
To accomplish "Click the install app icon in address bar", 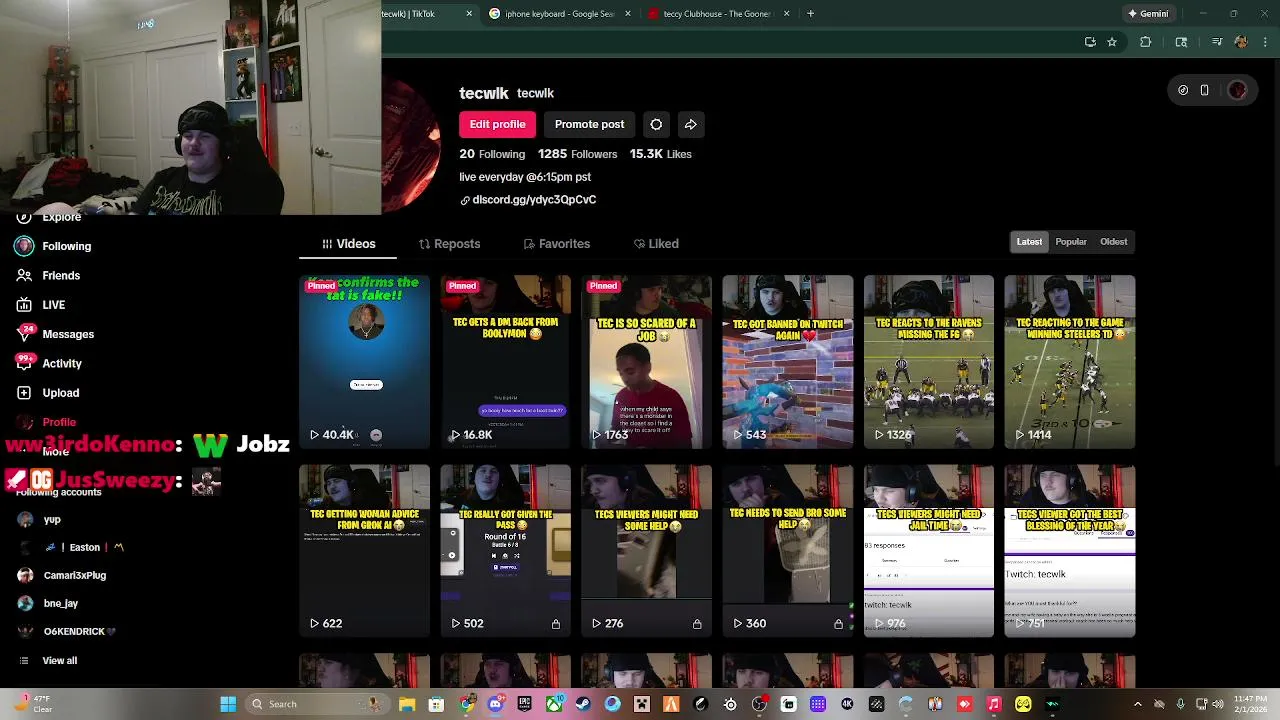I will pyautogui.click(x=1090, y=42).
